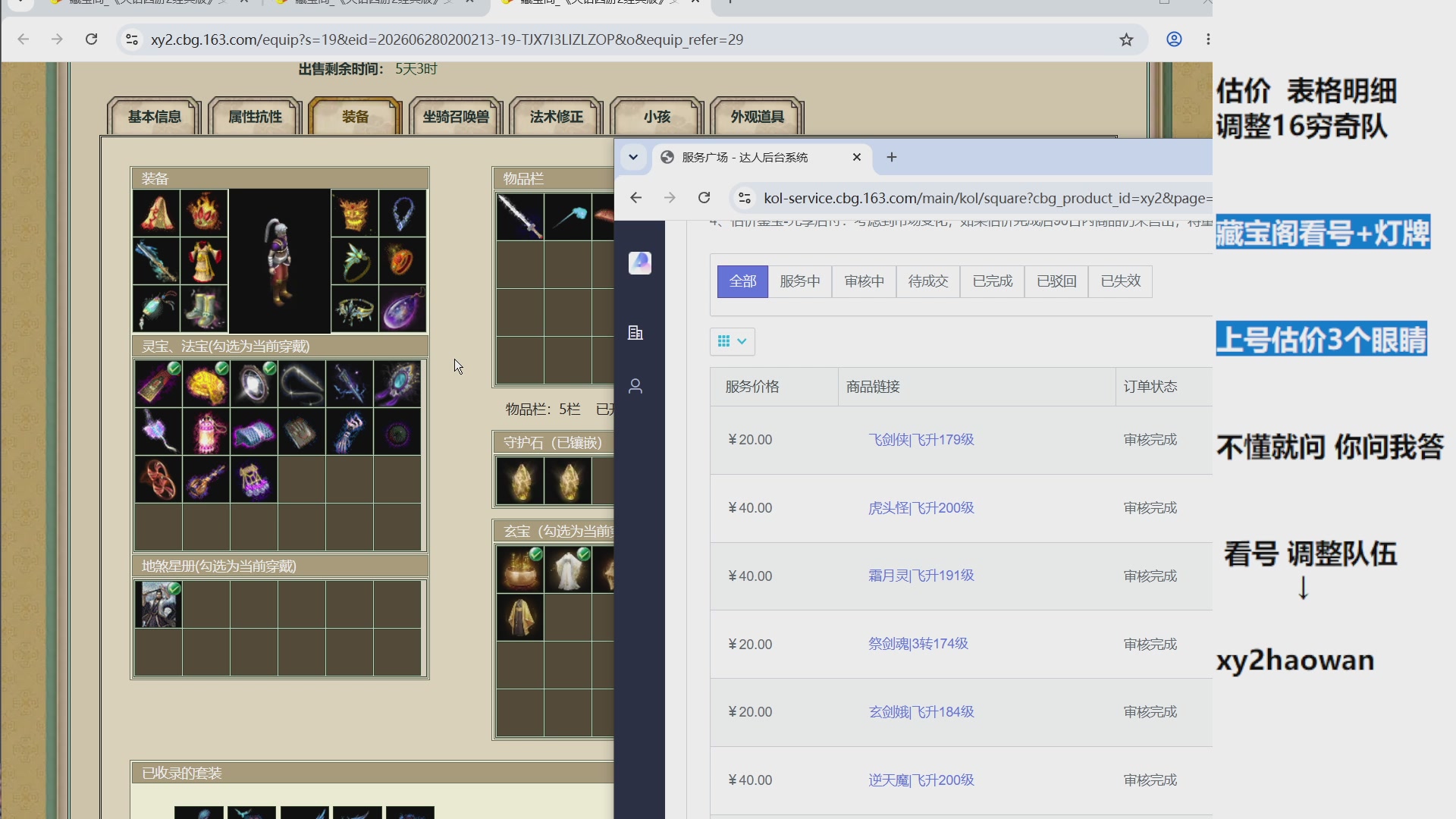Image resolution: width=1456 pixels, height=819 pixels.
Task: Toggle the checked 地煞星册 portrait item
Action: pos(158,604)
